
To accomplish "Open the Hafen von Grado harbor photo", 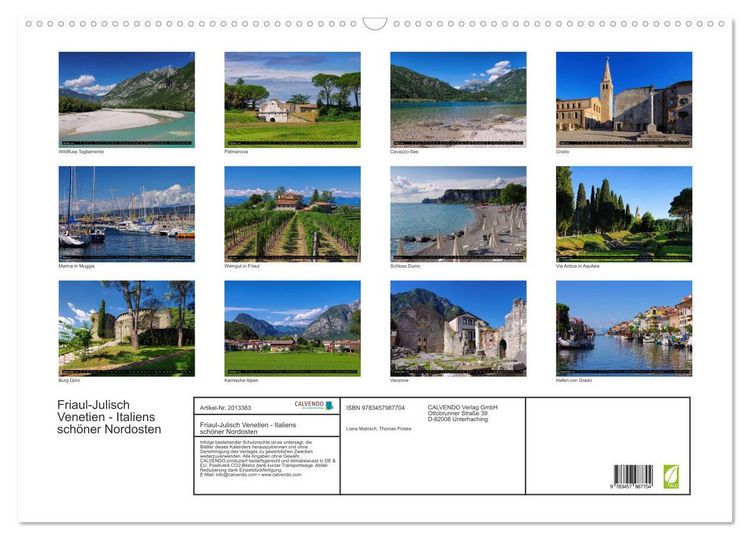I will (x=624, y=328).
